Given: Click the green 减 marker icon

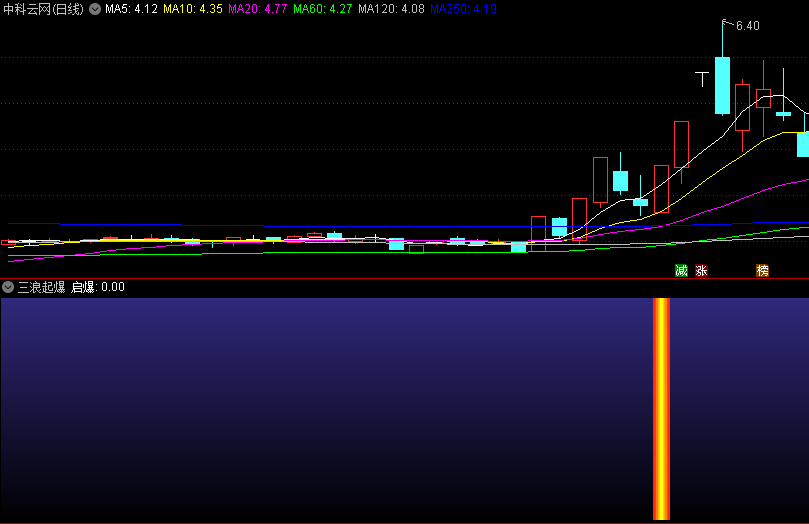Looking at the screenshot, I should click(682, 271).
